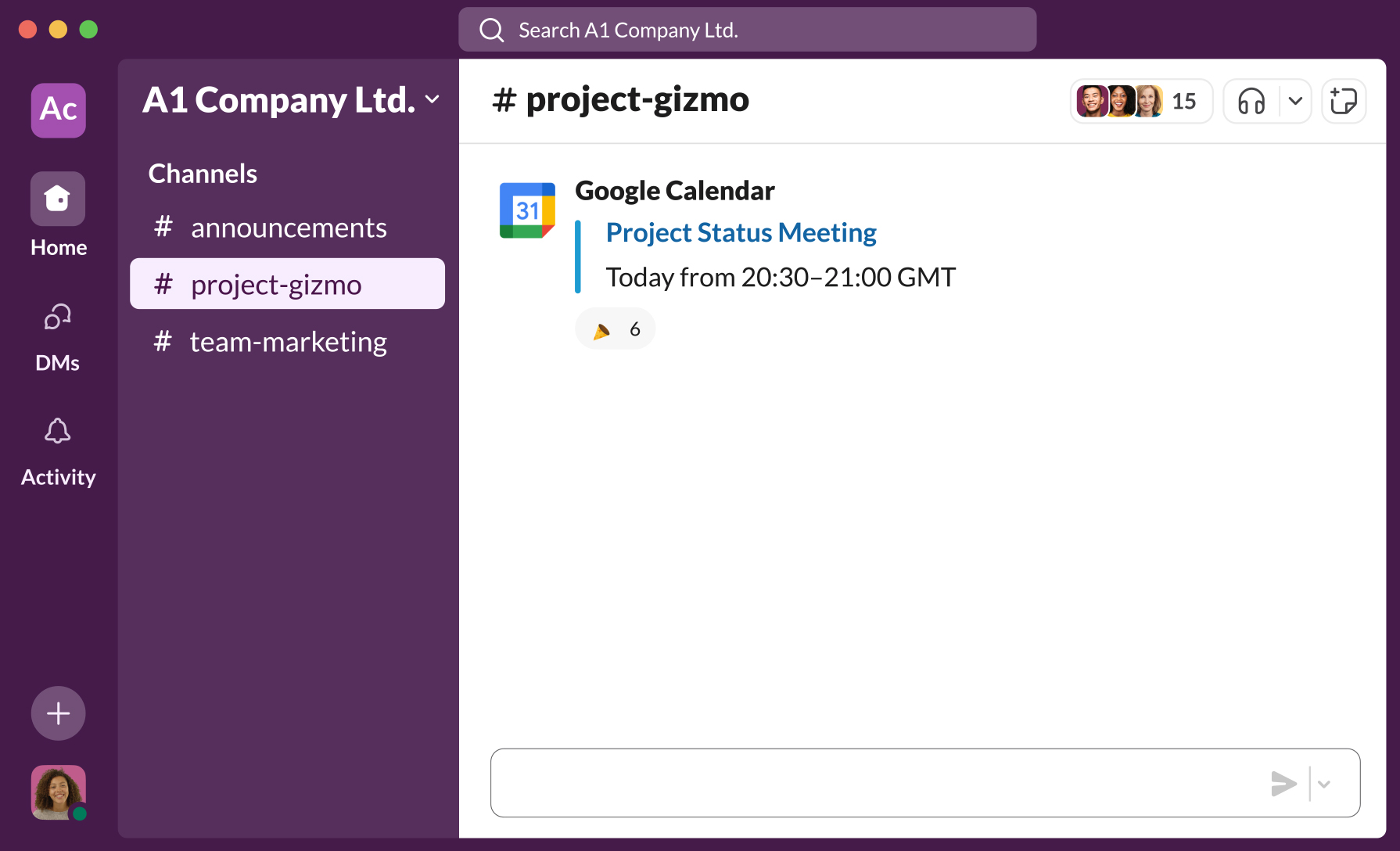Open the Project Status Meeting link
1400x851 pixels.
740,232
